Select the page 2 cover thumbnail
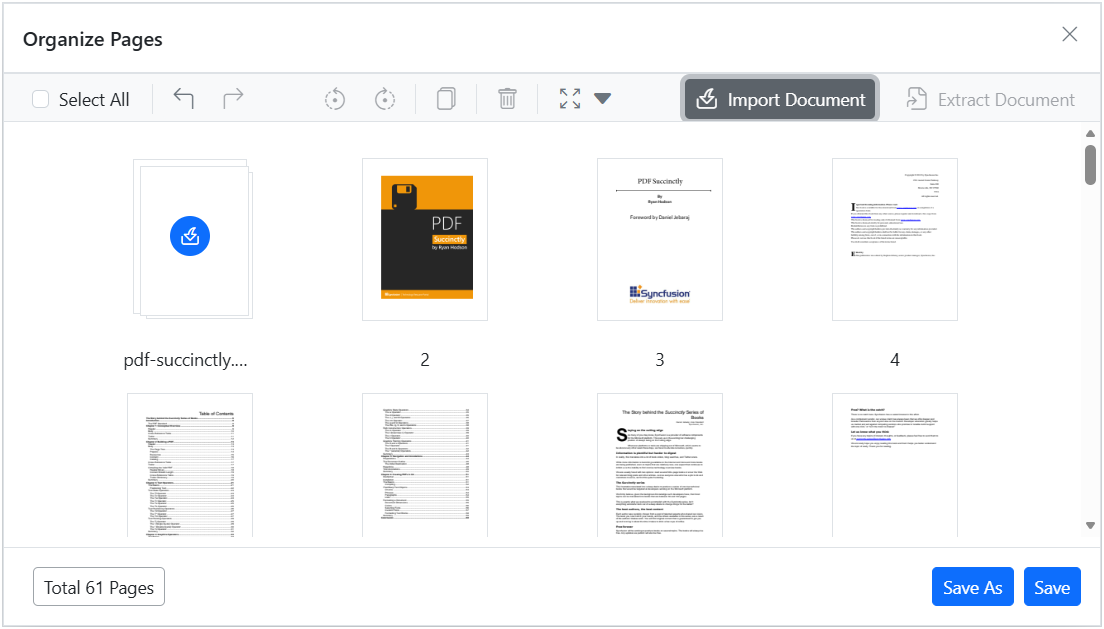 [425, 239]
